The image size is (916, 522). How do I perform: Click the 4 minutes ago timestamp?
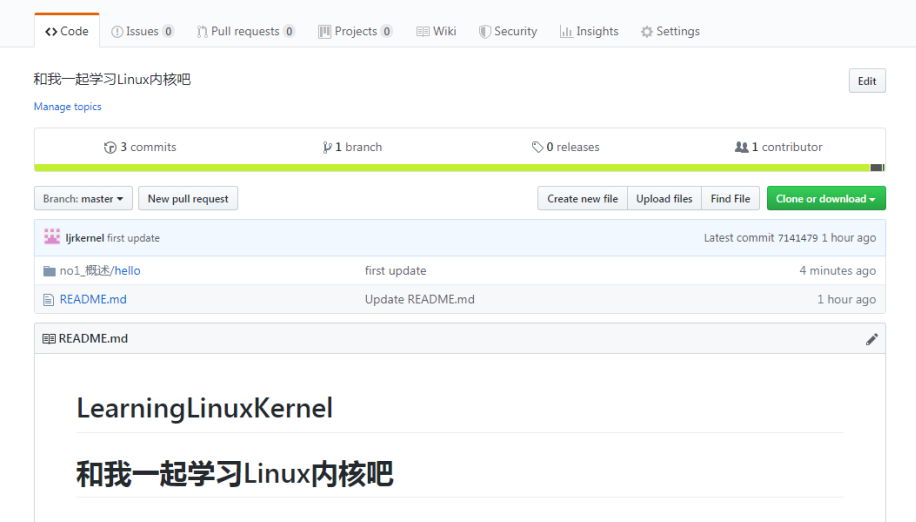click(x=837, y=270)
